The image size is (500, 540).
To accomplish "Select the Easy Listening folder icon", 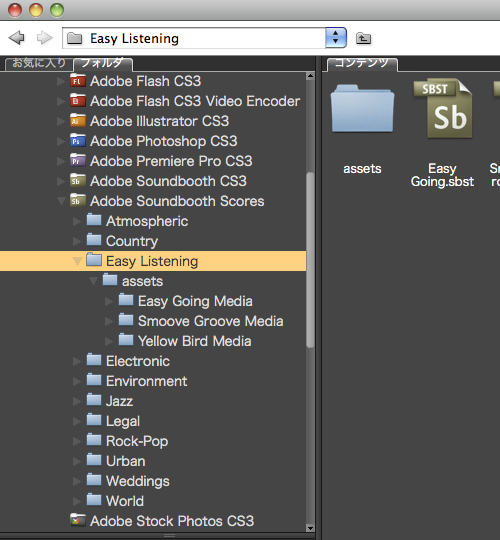I will (94, 260).
